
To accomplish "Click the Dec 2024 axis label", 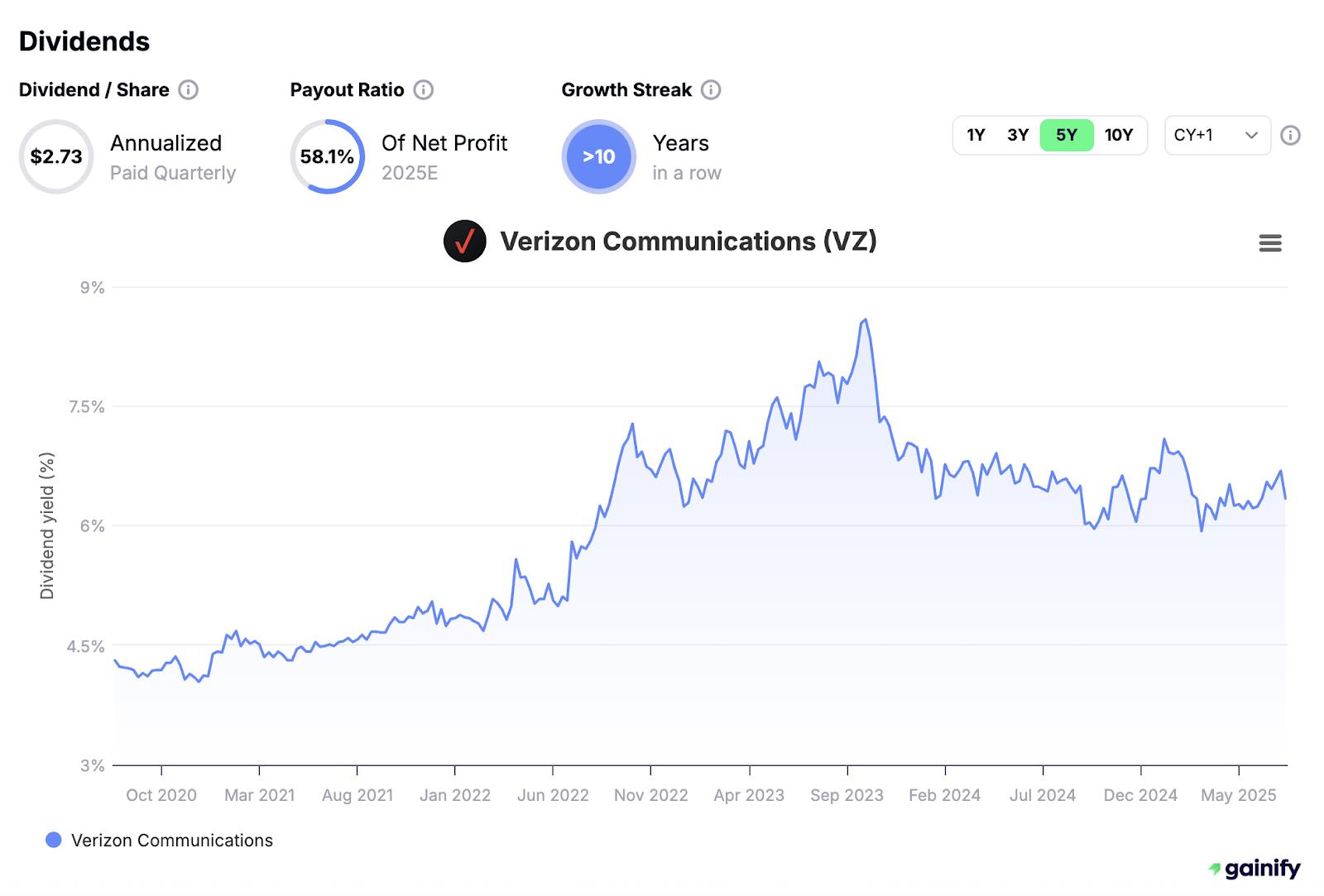I will [1140, 795].
